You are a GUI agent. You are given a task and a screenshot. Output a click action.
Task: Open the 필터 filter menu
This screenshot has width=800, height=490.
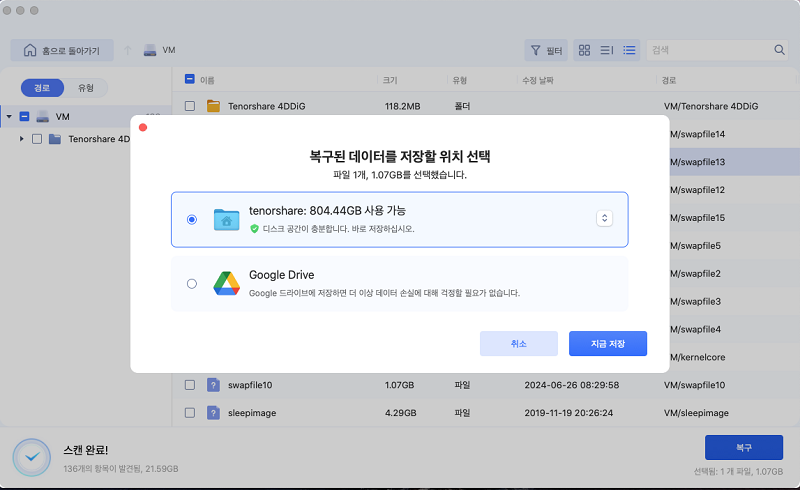546,50
